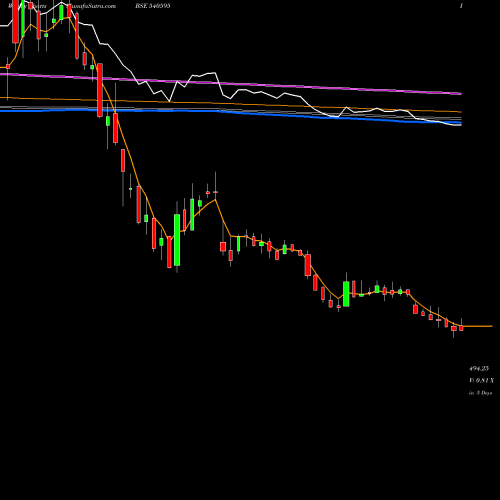
Task: Click the 'V: 0.81 X' volume text
Action: [482, 380]
